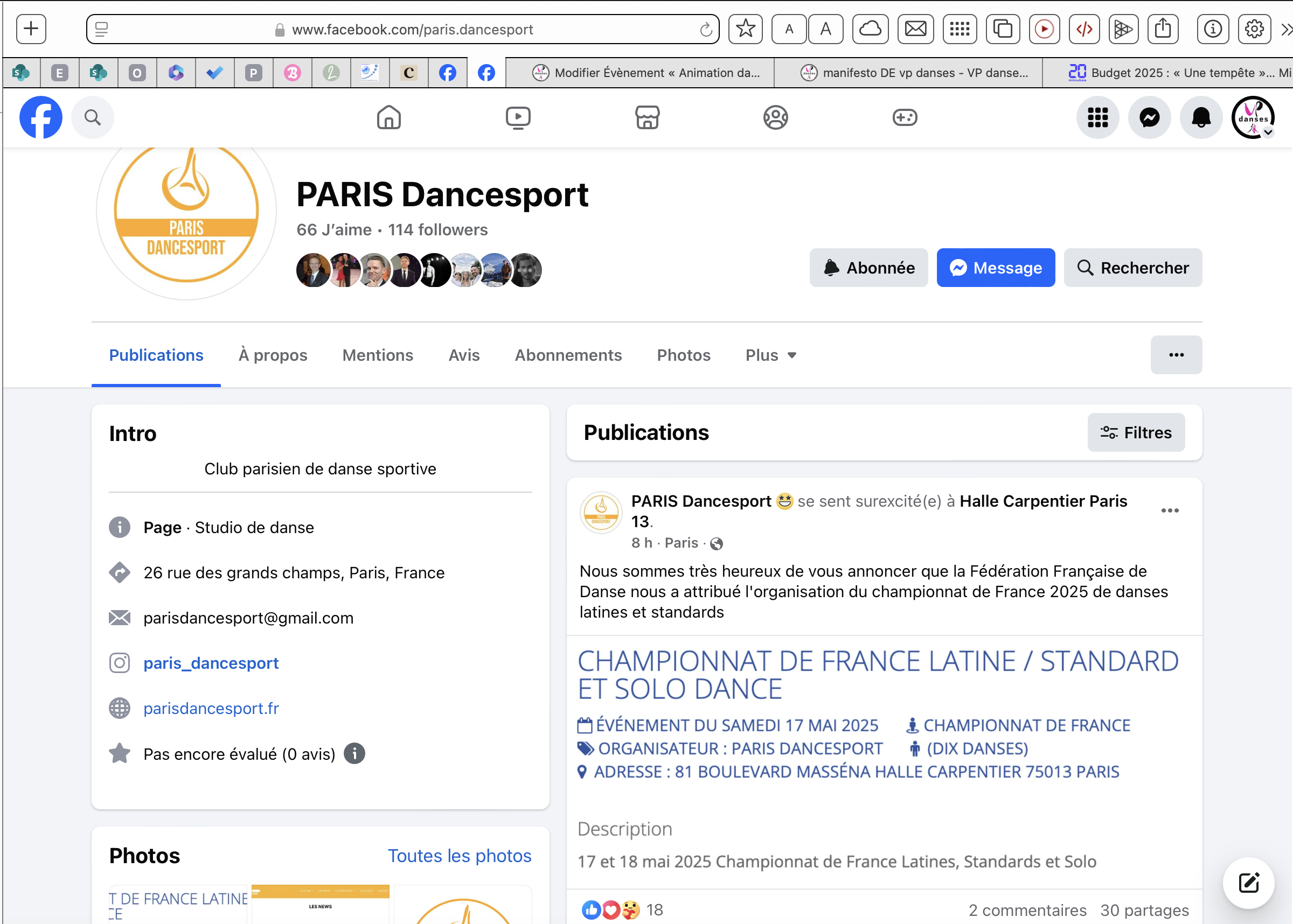Decrease text size with the small A button
Screen dimensions: 1293x924
(x=789, y=29)
